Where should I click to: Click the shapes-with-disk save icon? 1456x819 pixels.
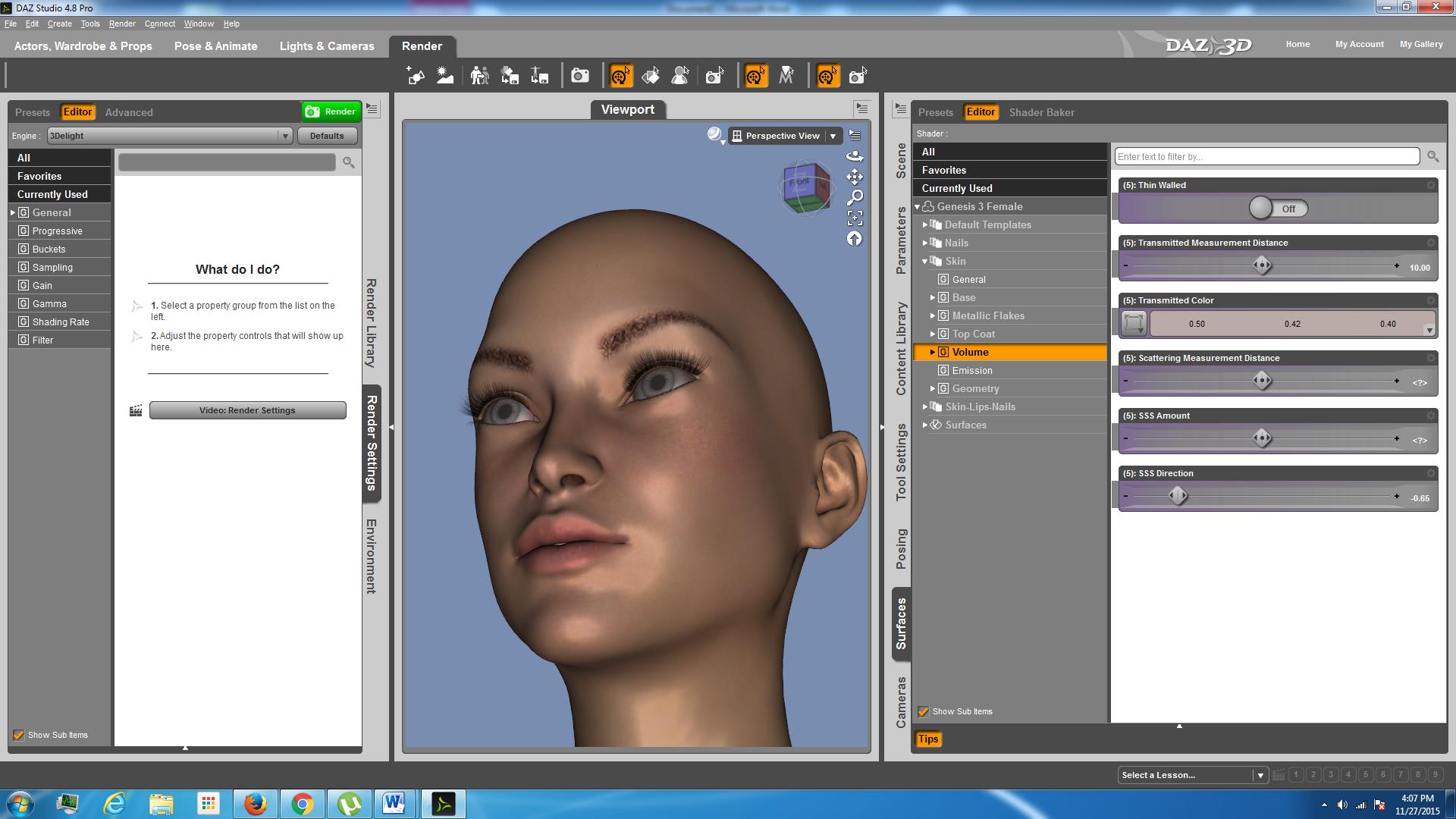click(510, 76)
